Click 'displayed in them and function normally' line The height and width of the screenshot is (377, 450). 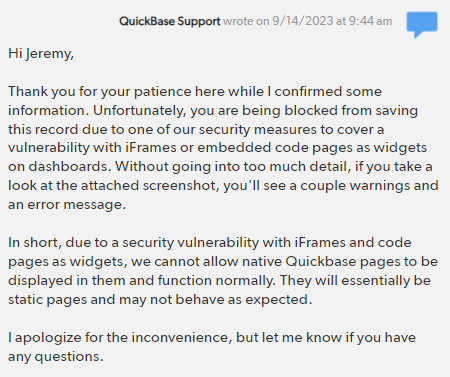(141, 281)
